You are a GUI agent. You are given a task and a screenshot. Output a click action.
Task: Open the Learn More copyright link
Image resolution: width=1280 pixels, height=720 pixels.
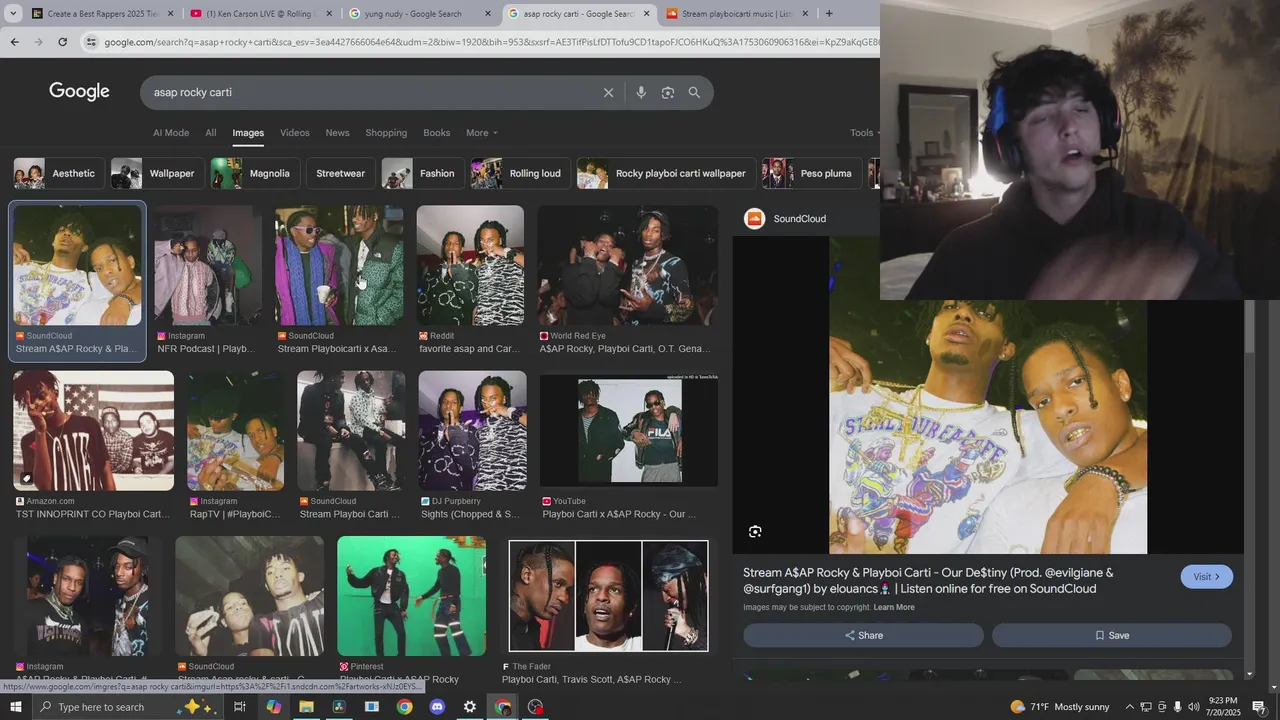(894, 607)
